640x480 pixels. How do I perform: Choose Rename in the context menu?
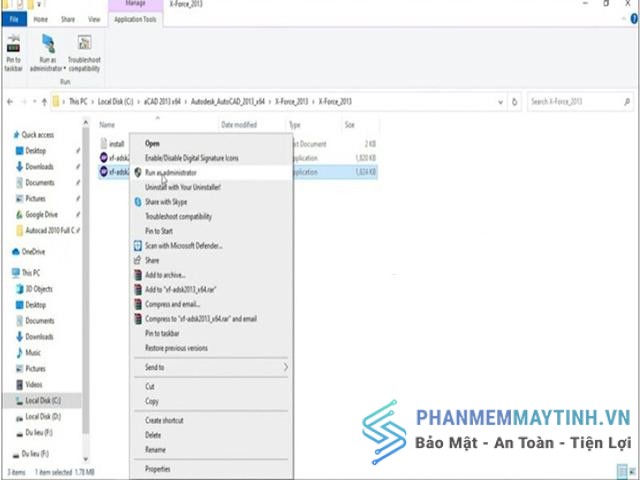click(211, 450)
